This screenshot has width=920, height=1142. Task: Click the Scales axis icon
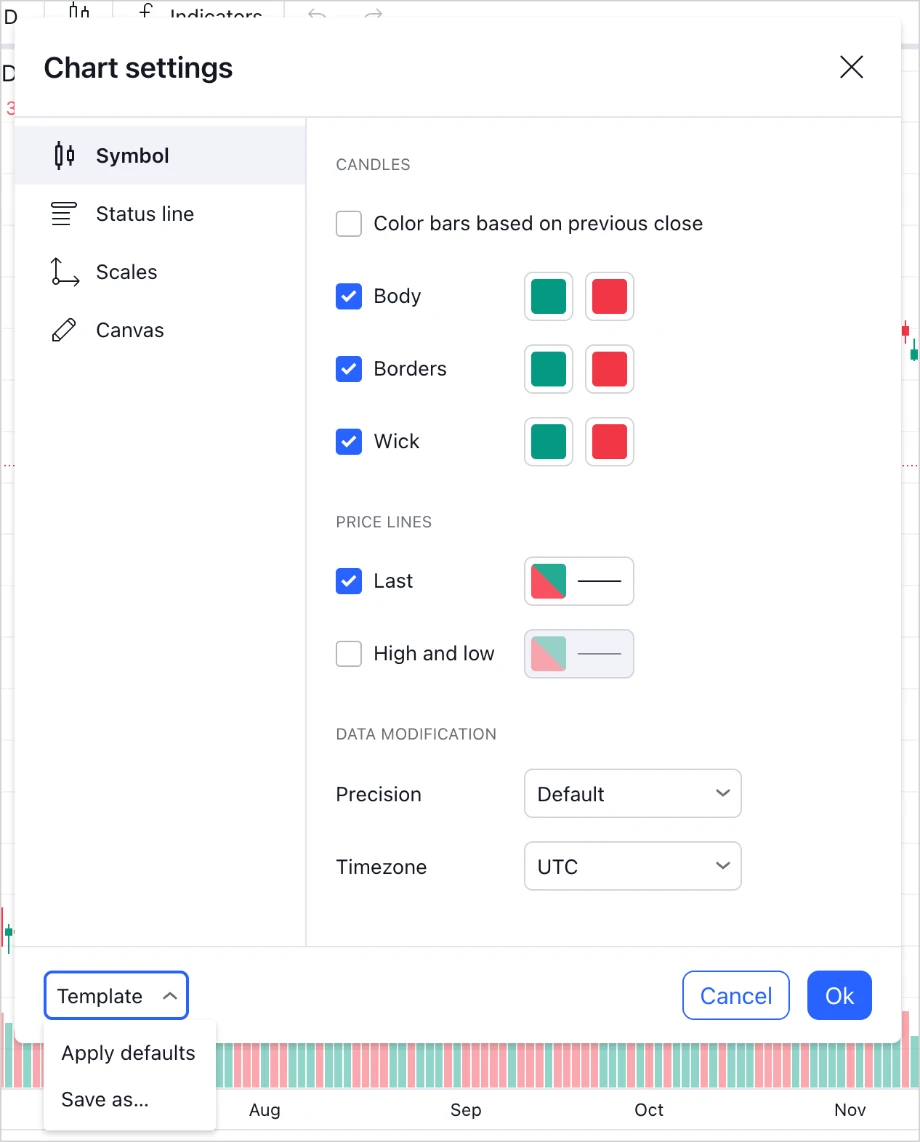63,271
